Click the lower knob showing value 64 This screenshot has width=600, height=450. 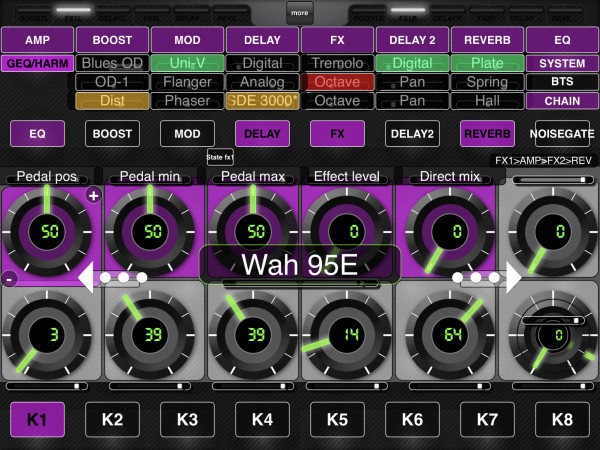point(450,335)
